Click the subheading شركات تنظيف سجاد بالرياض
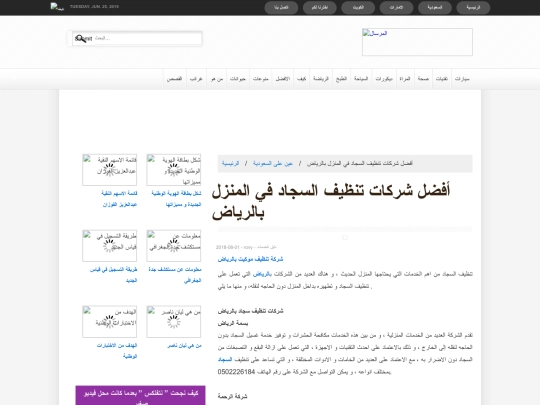The image size is (540, 405). pyautogui.click(x=250, y=311)
